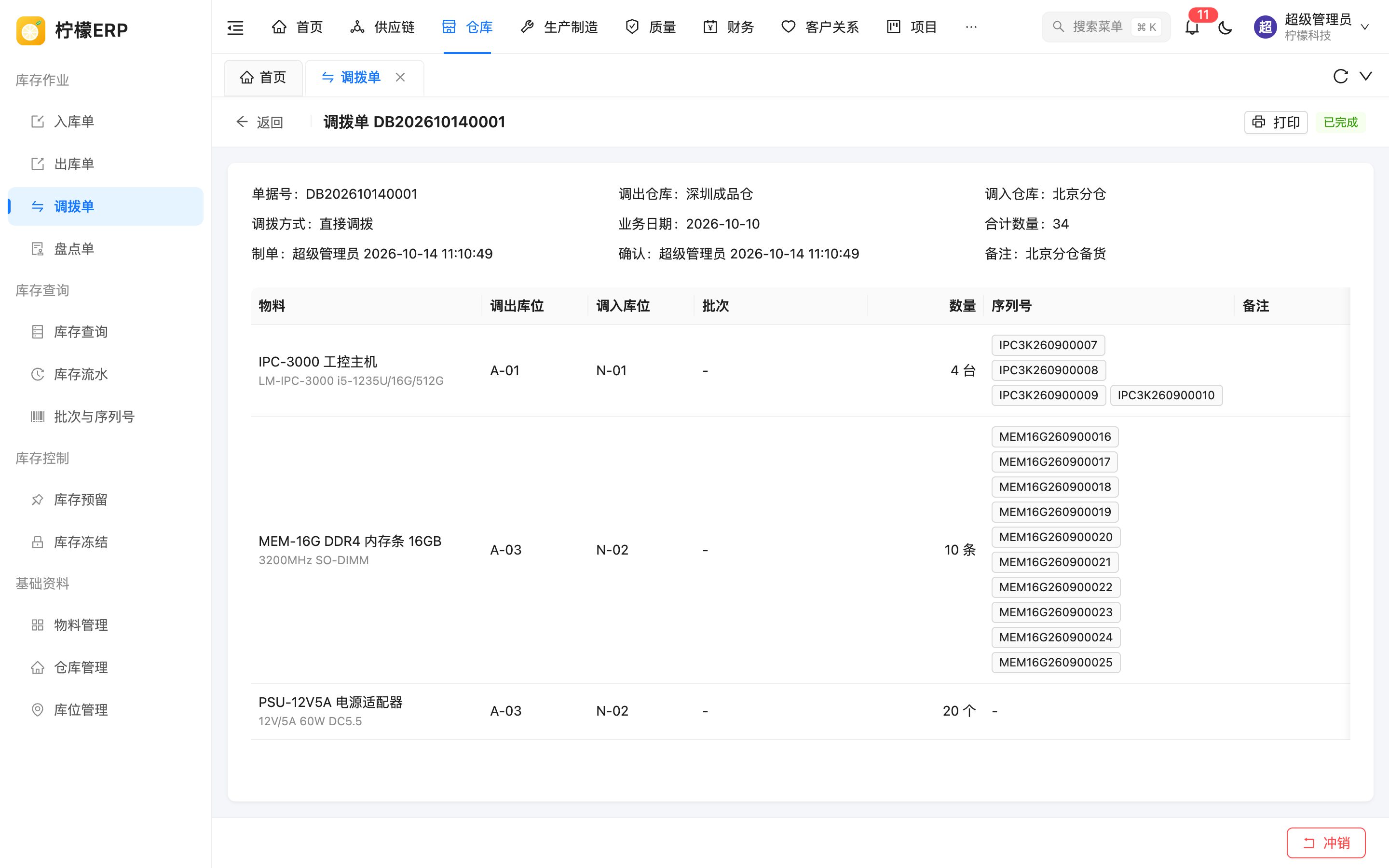Open the 生产制造 top menu
Screen dimensions: 1389x868
(x=559, y=27)
